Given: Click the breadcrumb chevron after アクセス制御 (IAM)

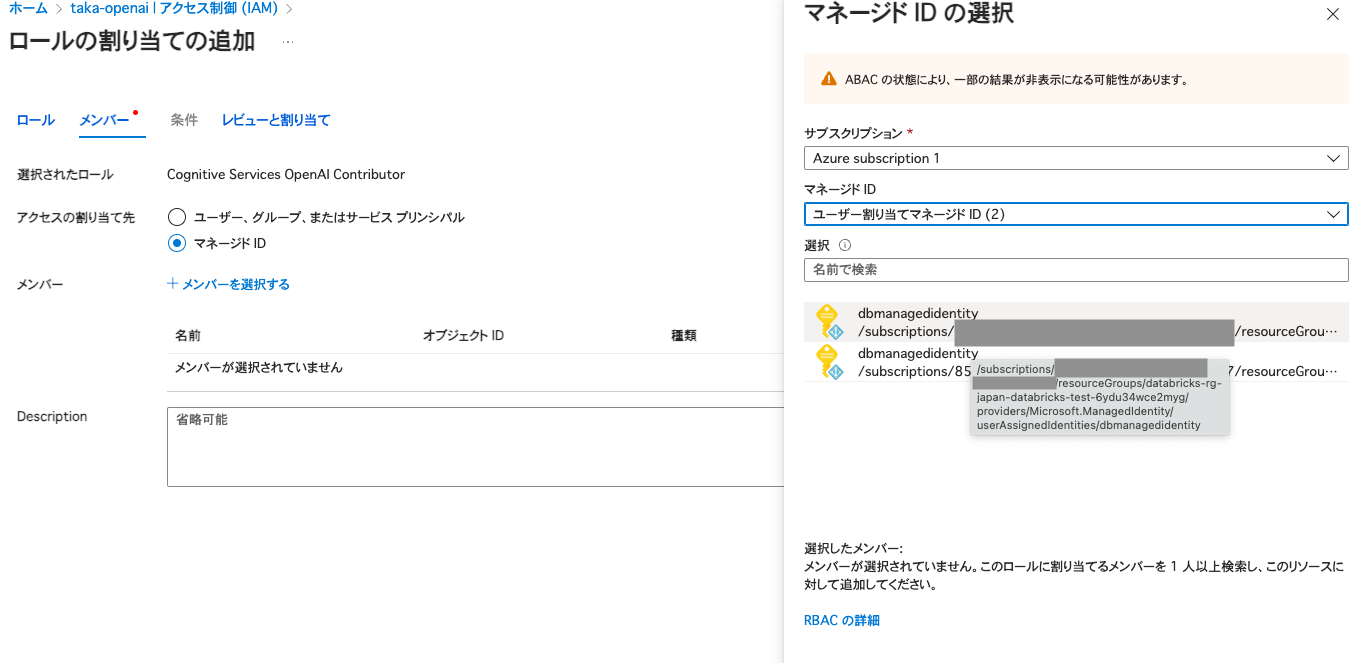Looking at the screenshot, I should pyautogui.click(x=287, y=7).
